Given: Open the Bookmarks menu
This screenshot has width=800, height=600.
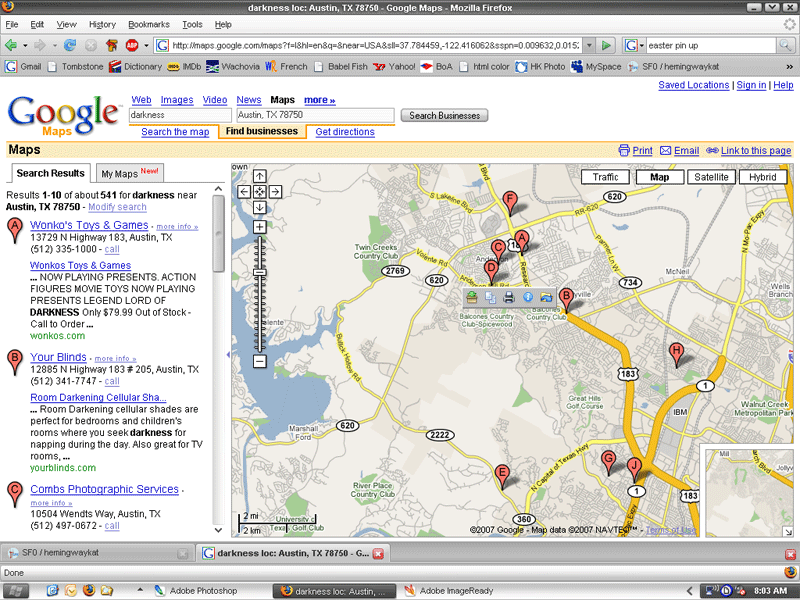Looking at the screenshot, I should (148, 24).
